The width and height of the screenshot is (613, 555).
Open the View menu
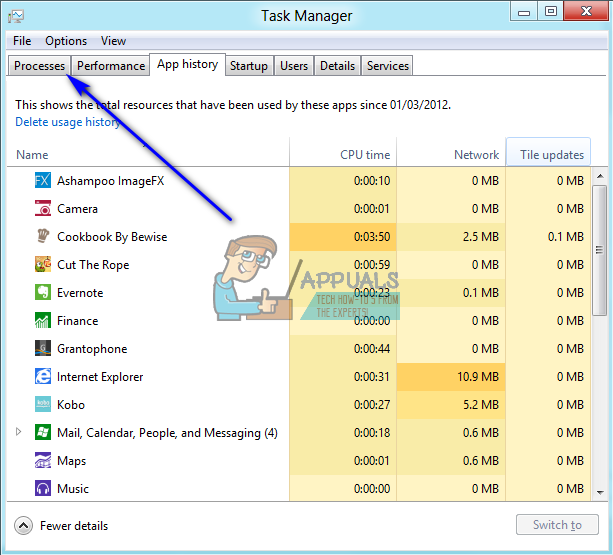point(113,41)
